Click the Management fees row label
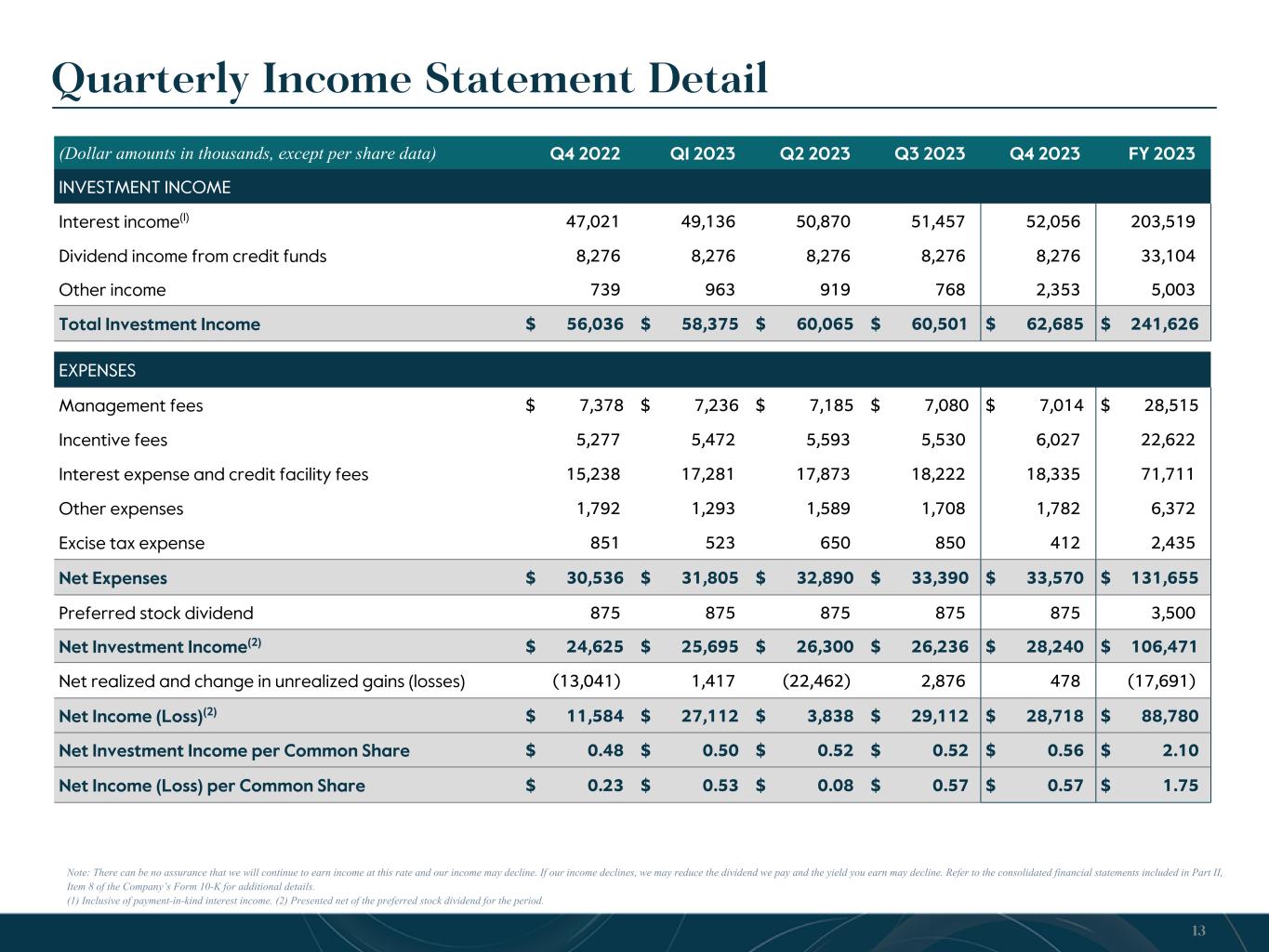Screen dimensions: 1269x952 [130, 405]
